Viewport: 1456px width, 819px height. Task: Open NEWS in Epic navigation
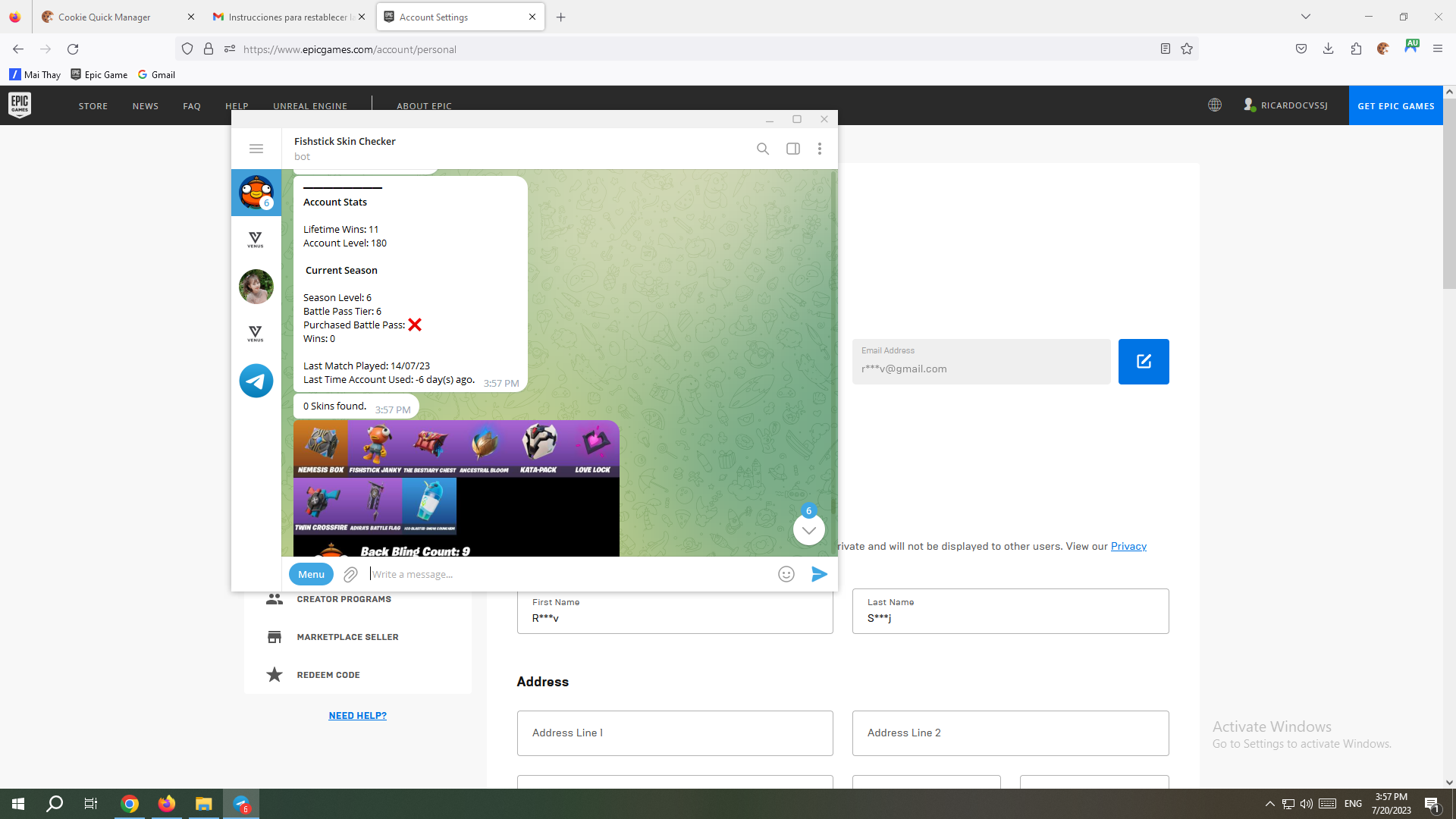coord(146,106)
